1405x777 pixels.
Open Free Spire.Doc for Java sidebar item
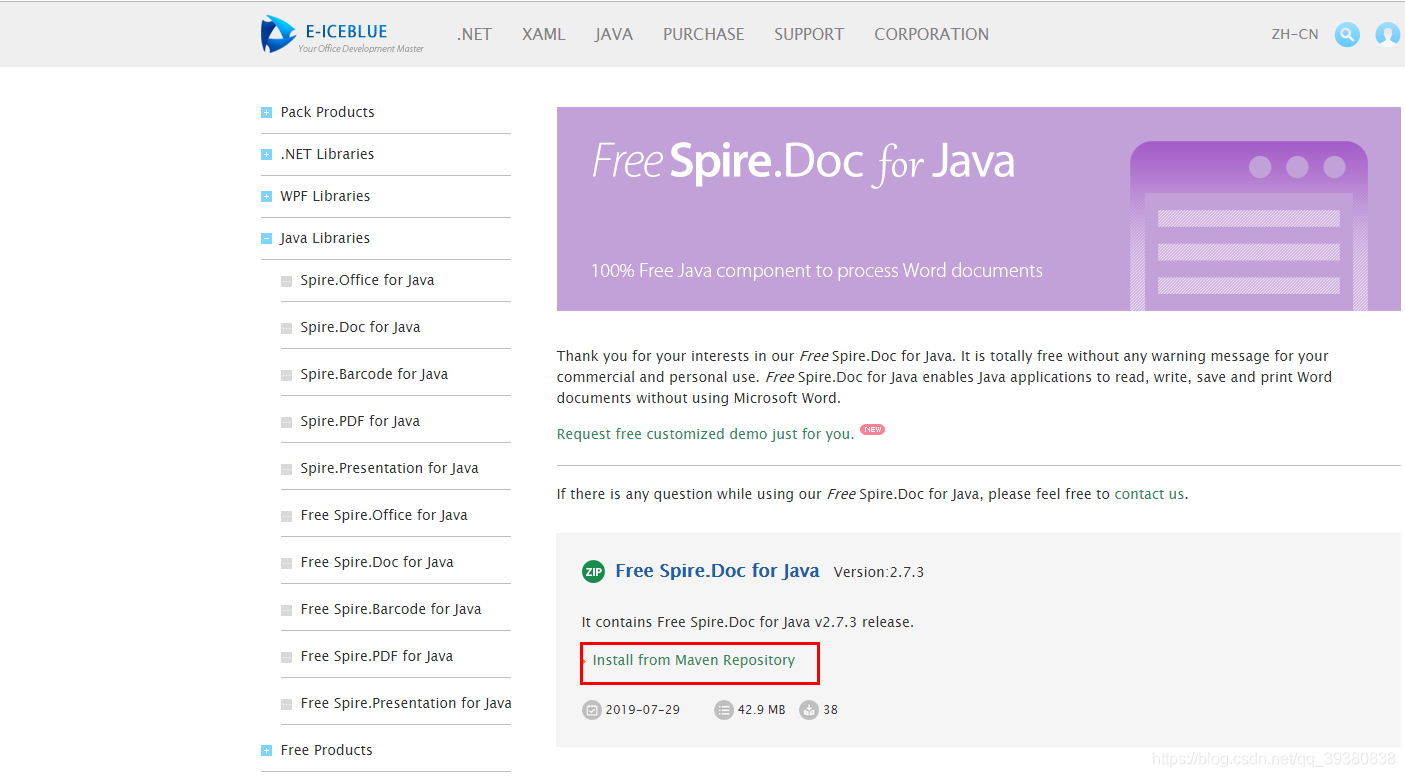tap(377, 562)
